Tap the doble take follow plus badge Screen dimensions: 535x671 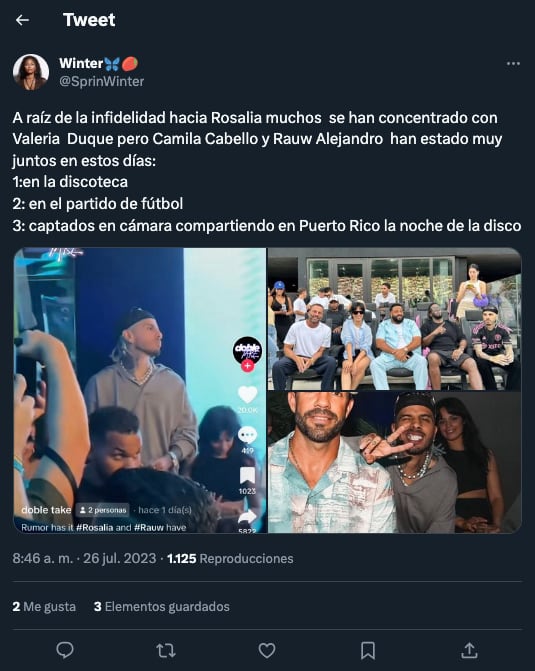[x=247, y=366]
